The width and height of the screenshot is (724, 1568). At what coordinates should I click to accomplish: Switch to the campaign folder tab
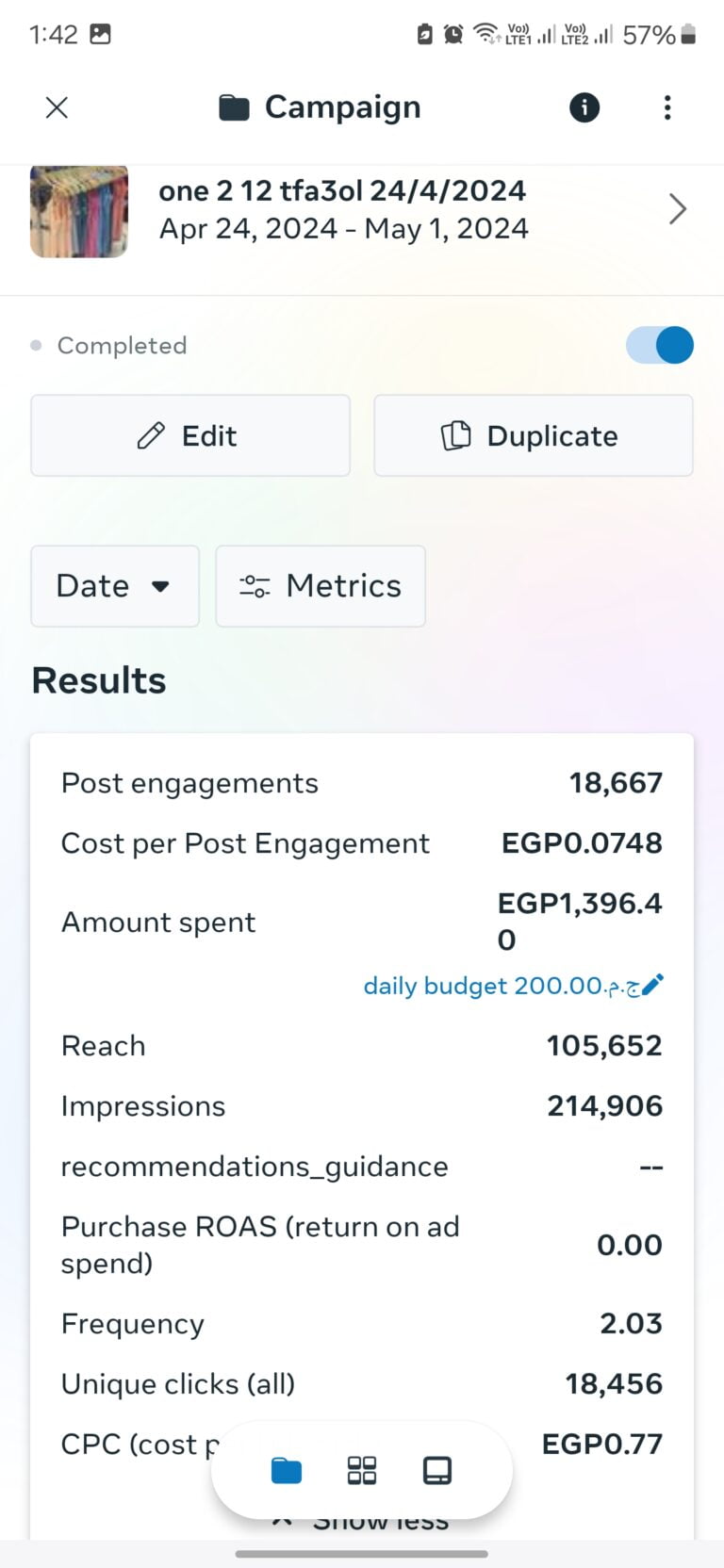click(287, 1471)
